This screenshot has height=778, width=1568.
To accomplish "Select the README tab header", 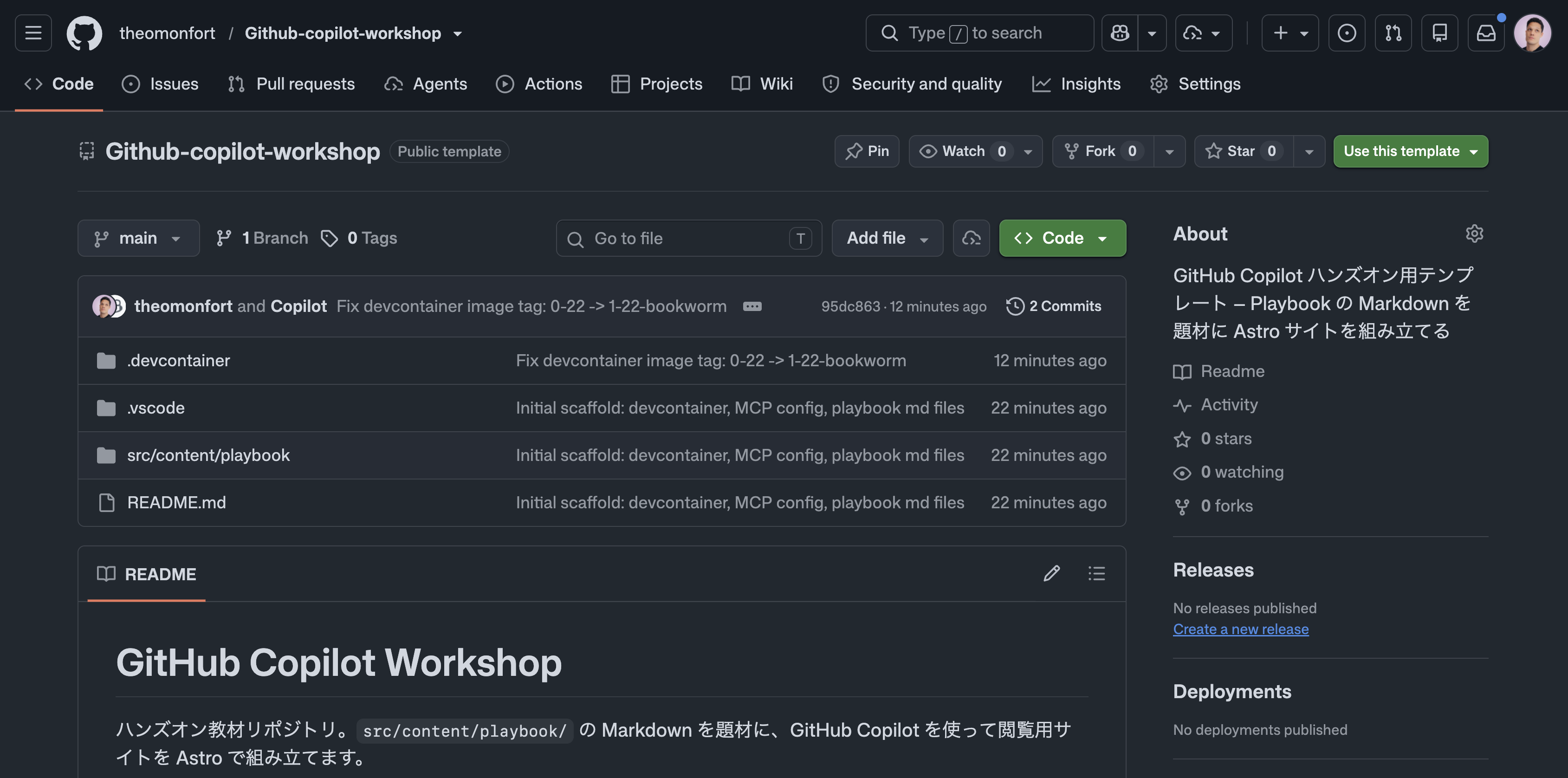I will tap(146, 574).
